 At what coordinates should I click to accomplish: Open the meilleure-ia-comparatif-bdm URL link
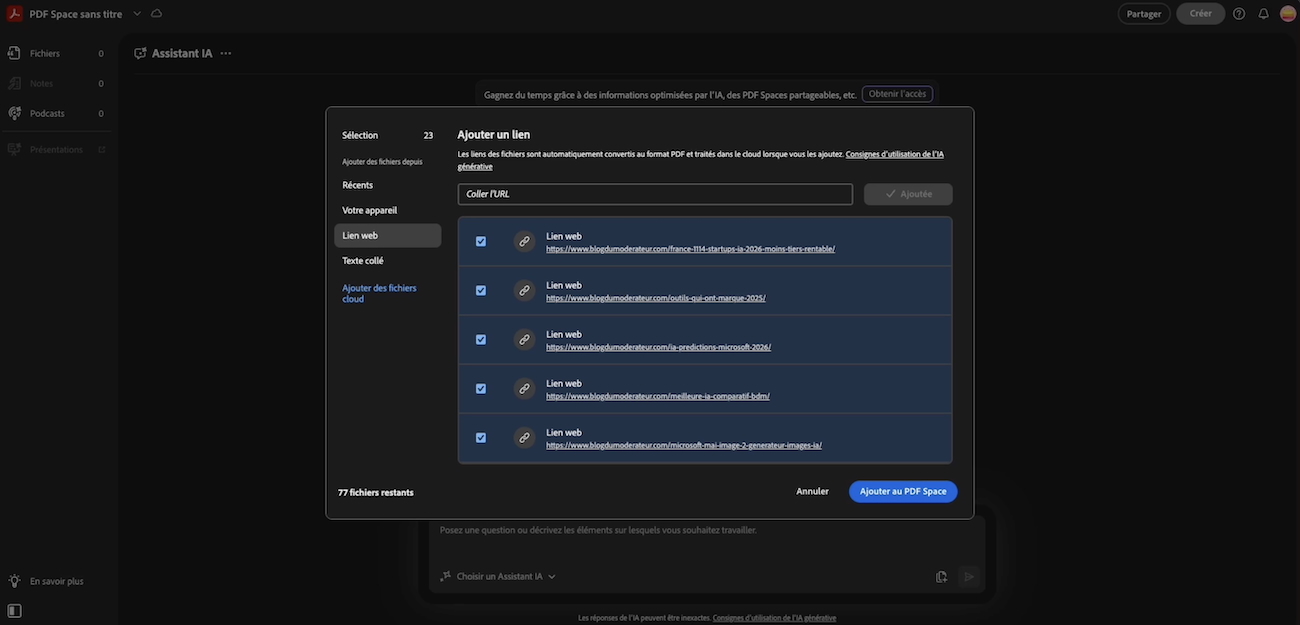(x=657, y=396)
